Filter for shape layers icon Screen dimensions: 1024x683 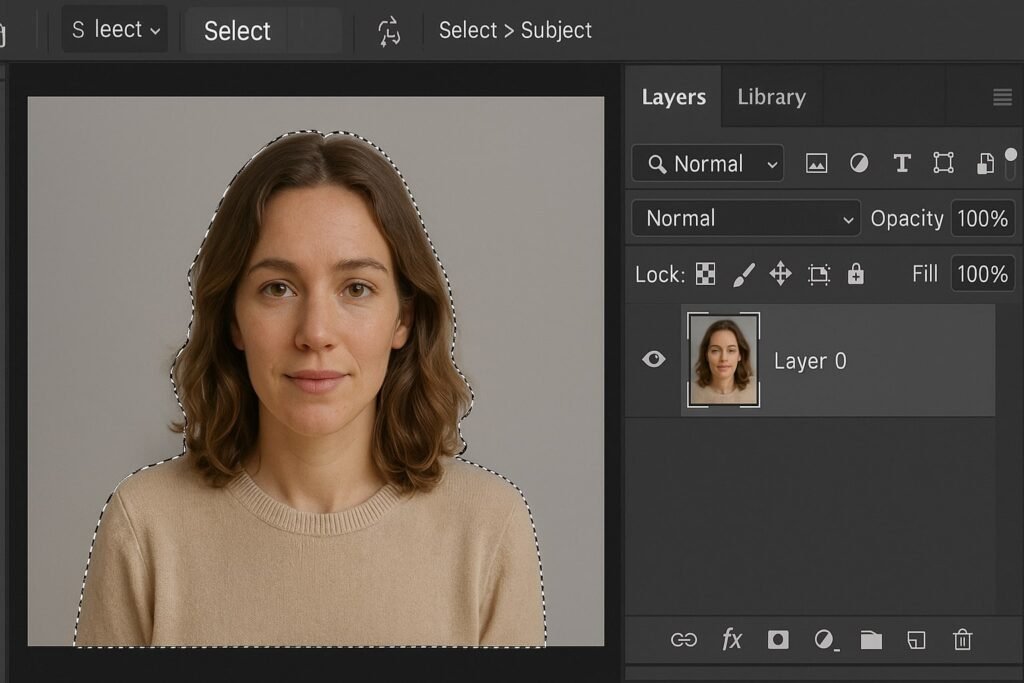pyautogui.click(x=944, y=163)
